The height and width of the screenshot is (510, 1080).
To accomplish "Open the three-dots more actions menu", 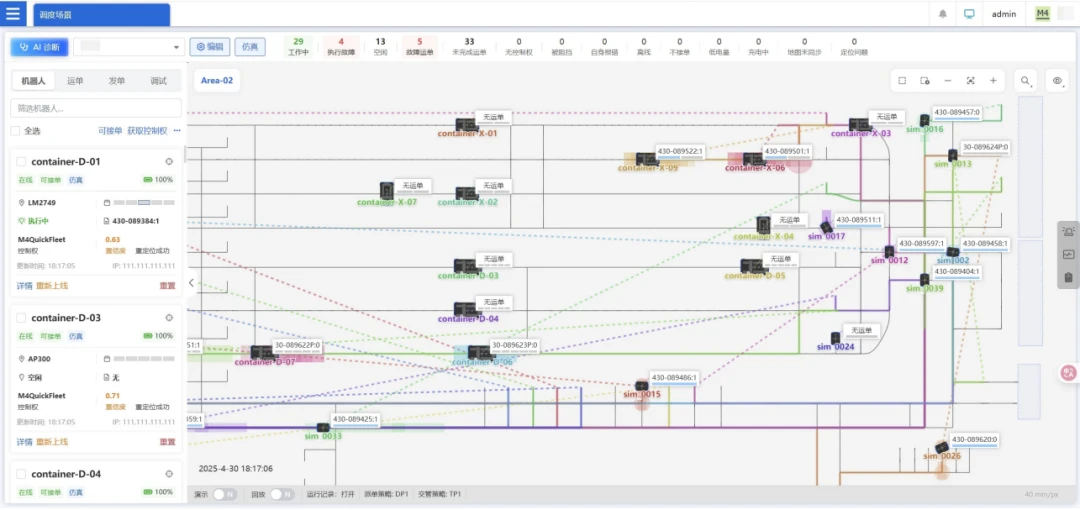I will 177,130.
